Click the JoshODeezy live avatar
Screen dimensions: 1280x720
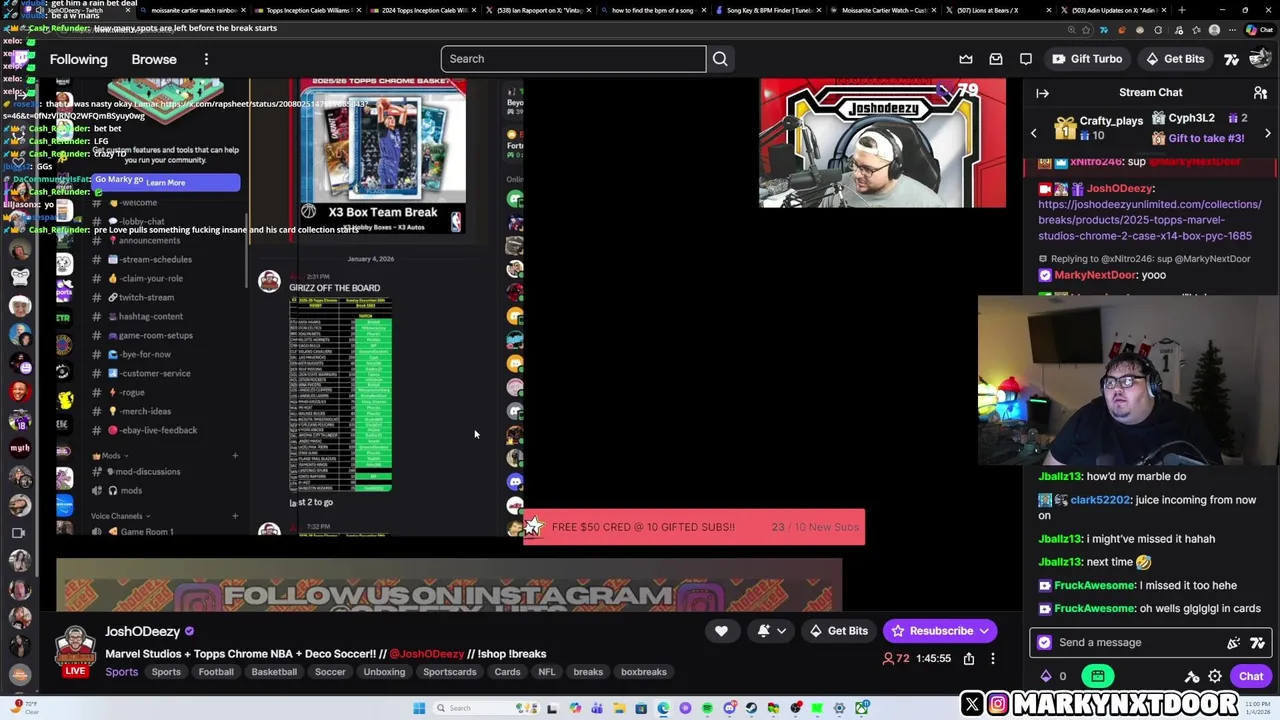click(x=75, y=648)
